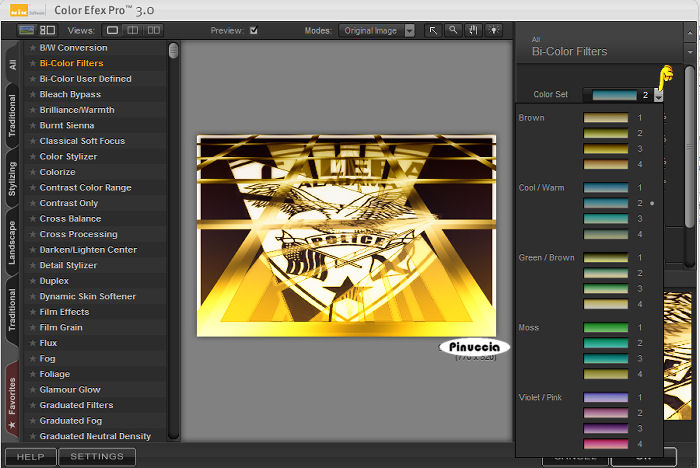Select the Bi-Color User Defined filter
Screen dimensions: 700x468
(x=85, y=79)
